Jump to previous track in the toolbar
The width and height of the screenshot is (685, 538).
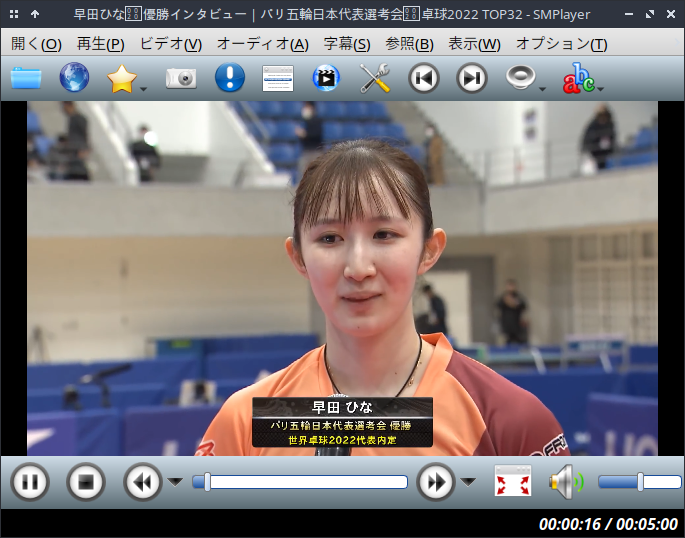click(423, 78)
